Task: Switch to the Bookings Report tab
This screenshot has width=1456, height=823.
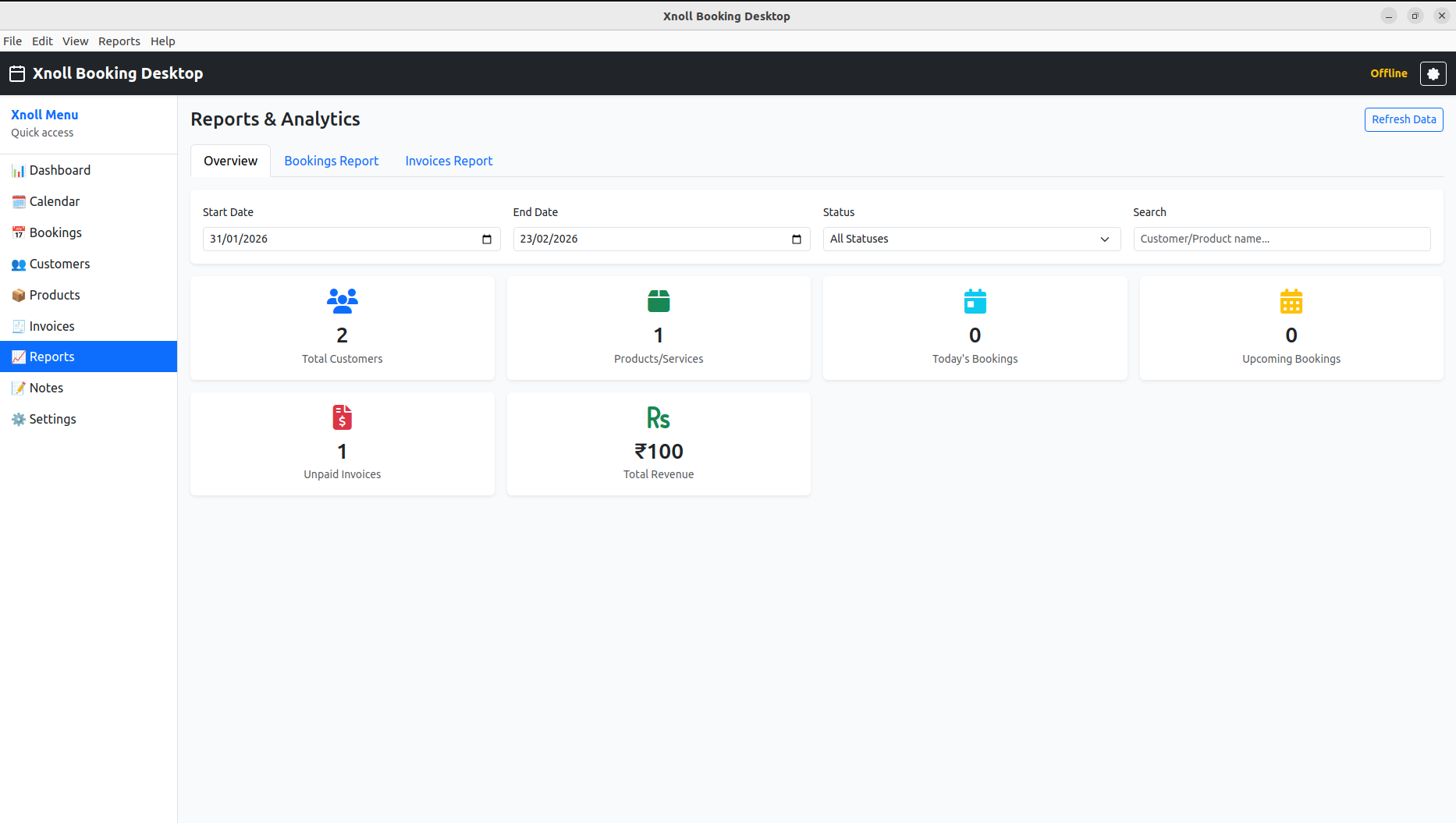Action: tap(331, 161)
